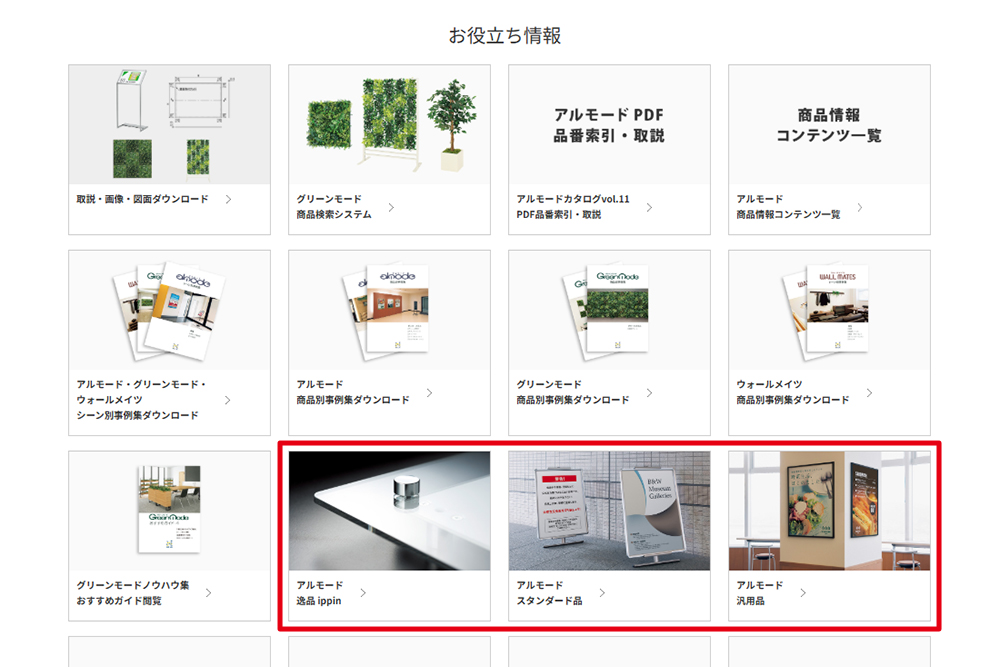Click the chevron next to アルモード 汎用品

[x=803, y=593]
